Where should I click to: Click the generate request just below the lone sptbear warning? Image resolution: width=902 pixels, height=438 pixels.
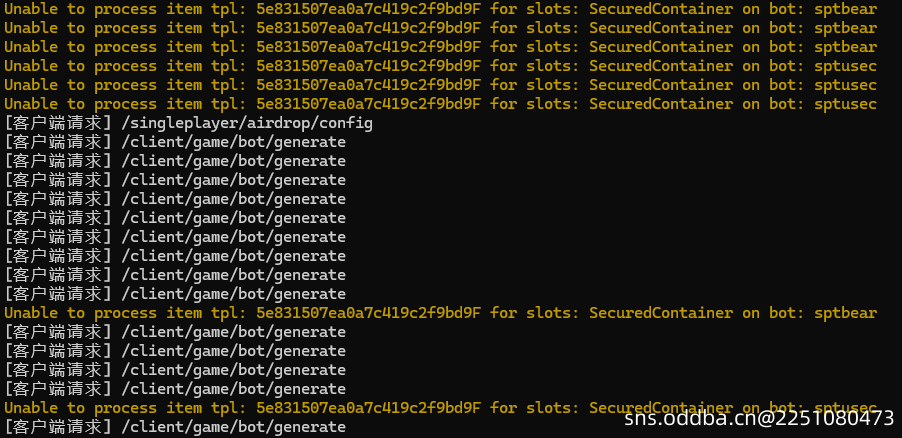233,332
